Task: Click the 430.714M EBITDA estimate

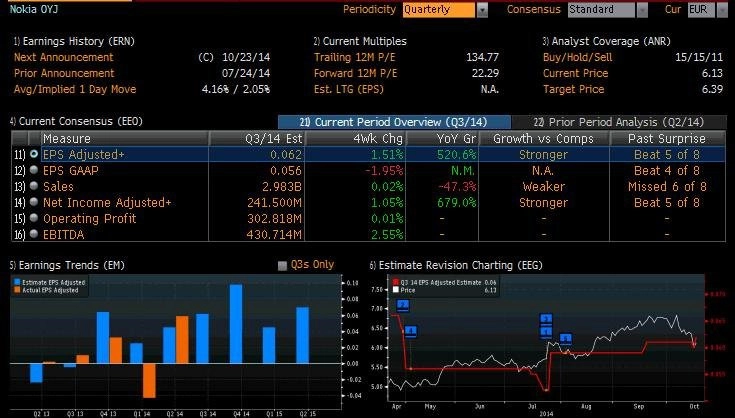Action: 274,234
